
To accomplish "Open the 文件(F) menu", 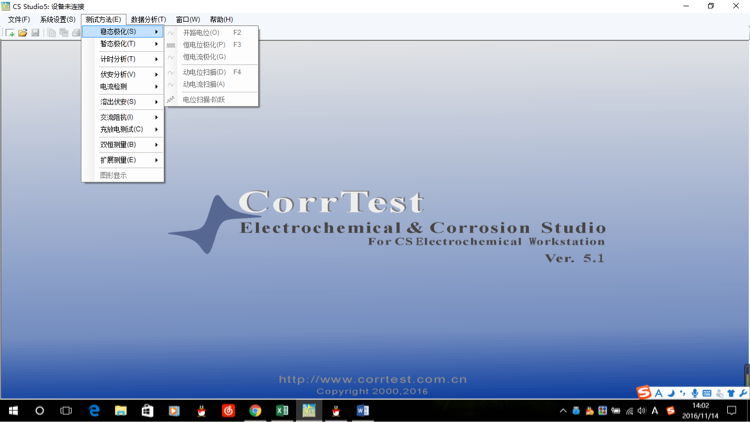I will [x=19, y=20].
